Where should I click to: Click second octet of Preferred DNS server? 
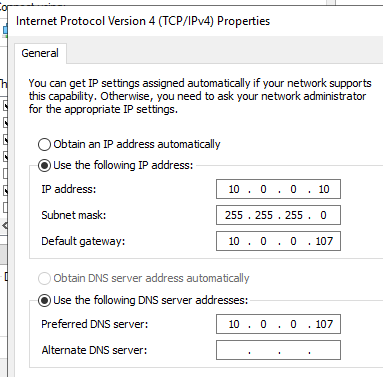pos(263,324)
